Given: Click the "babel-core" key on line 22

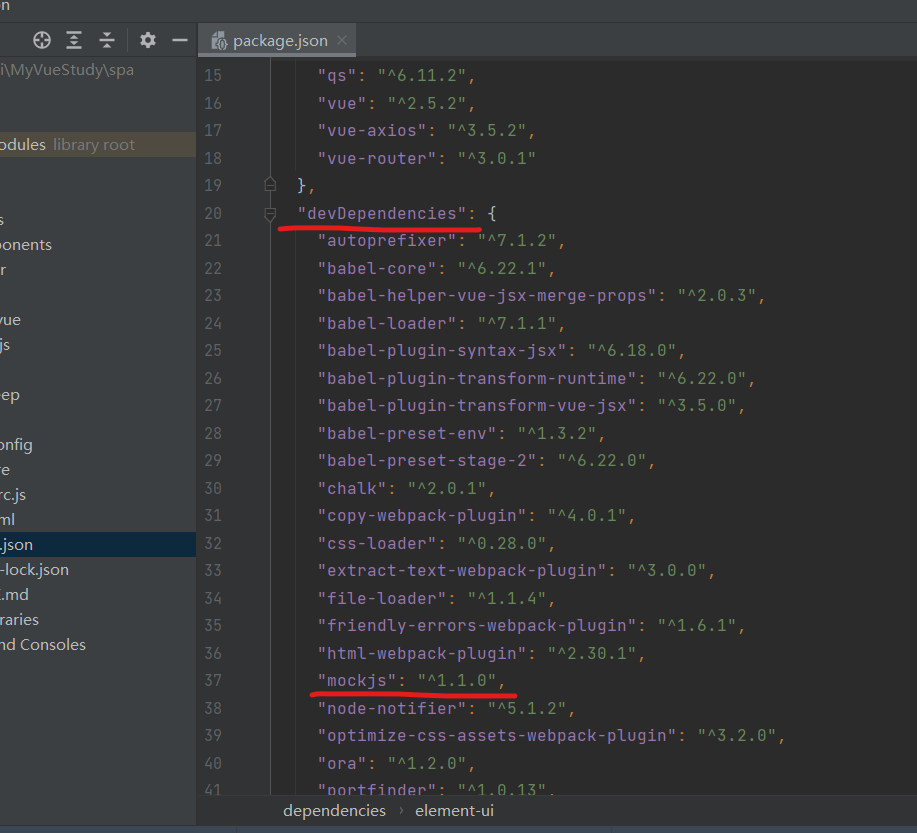Looking at the screenshot, I should [377, 269].
